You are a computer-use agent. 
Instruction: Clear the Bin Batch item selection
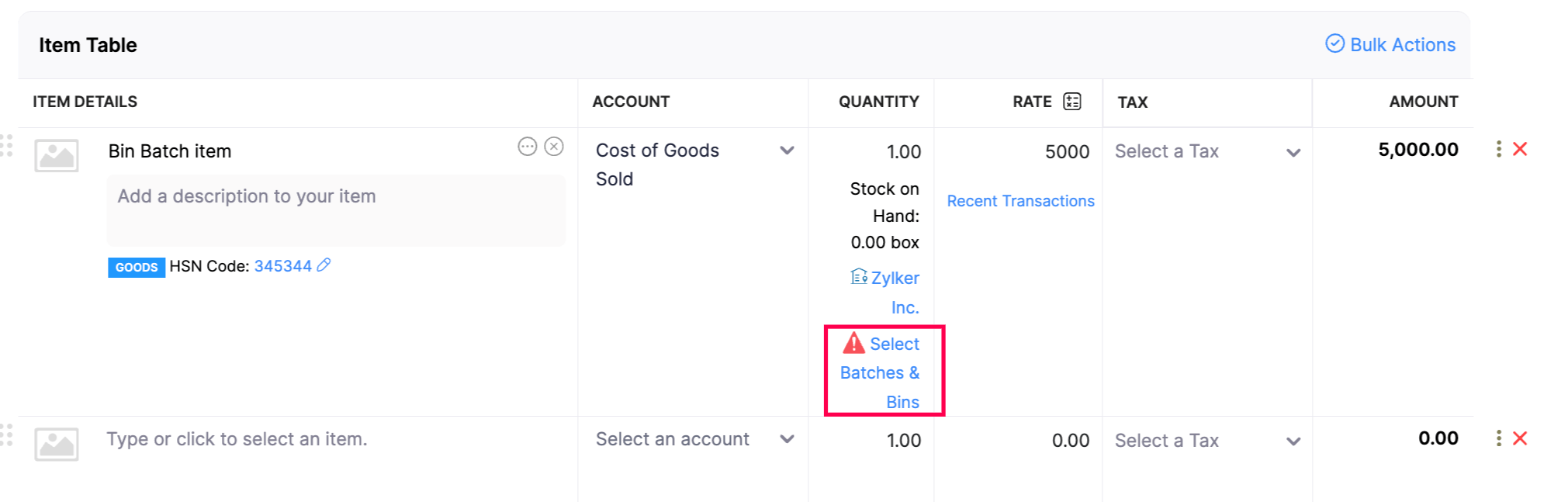554,147
